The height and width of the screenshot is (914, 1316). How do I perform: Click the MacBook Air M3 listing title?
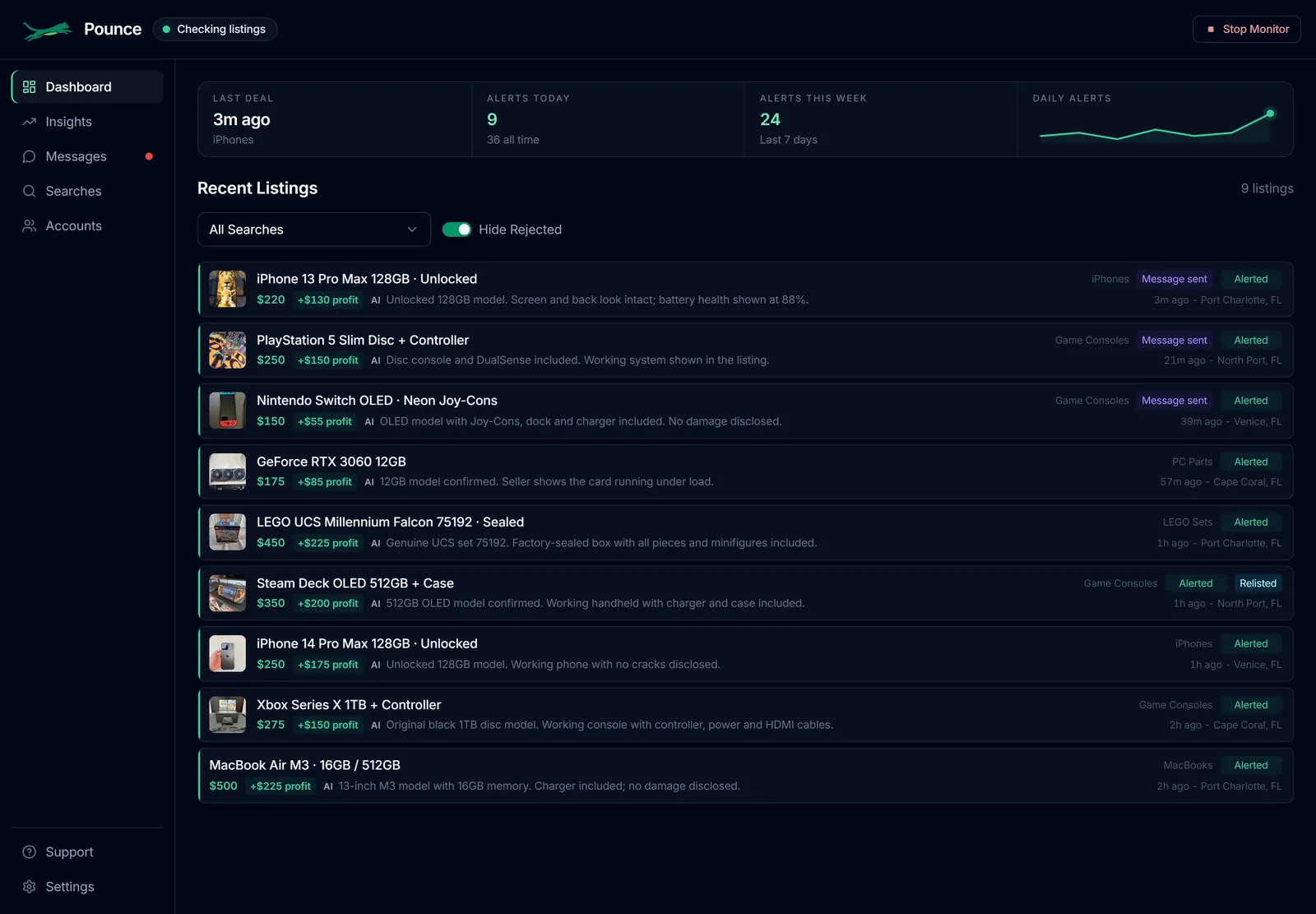point(305,765)
